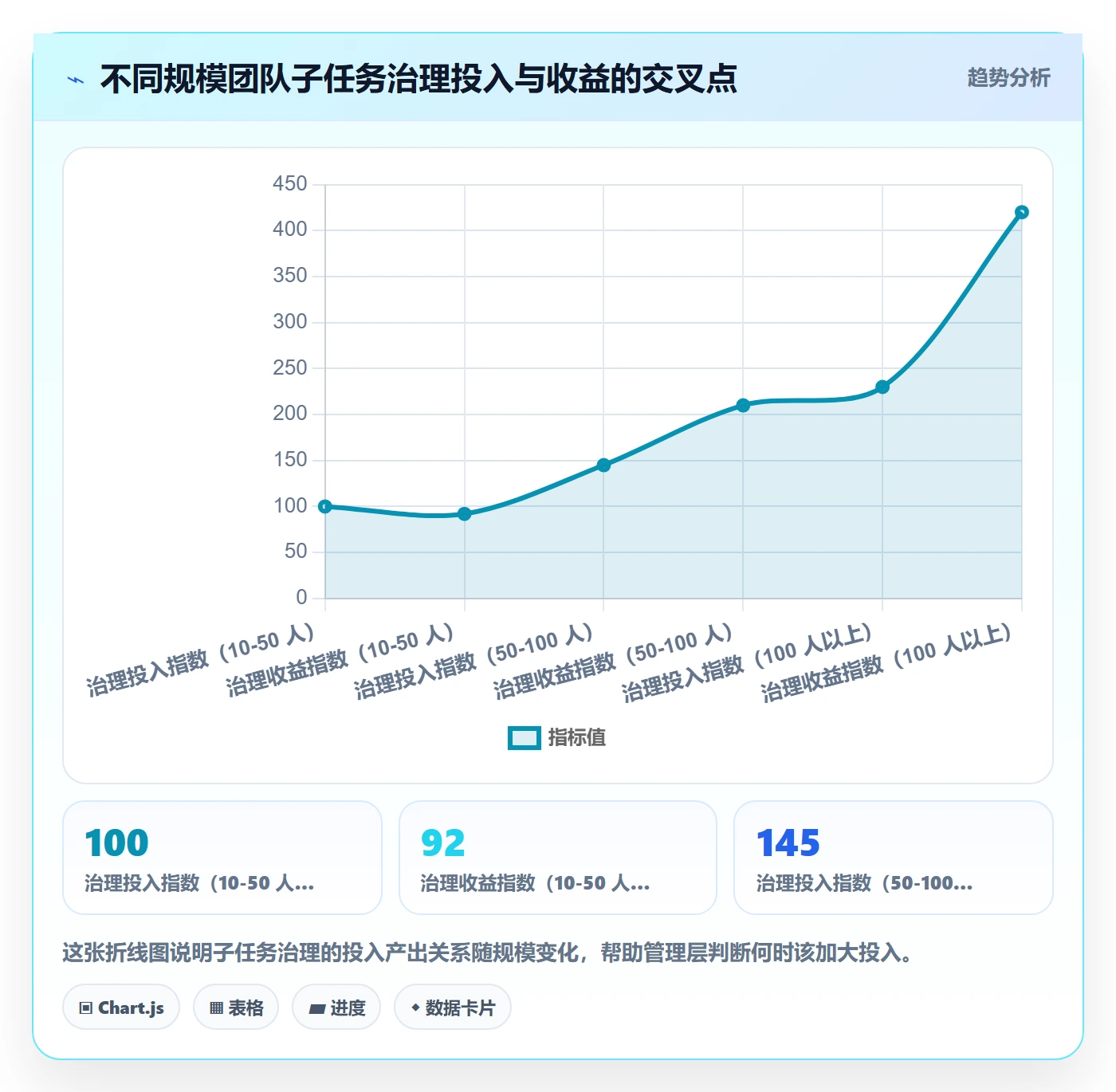The image size is (1116, 1092).
Task: Select the data point at value 230
Action: click(882, 387)
